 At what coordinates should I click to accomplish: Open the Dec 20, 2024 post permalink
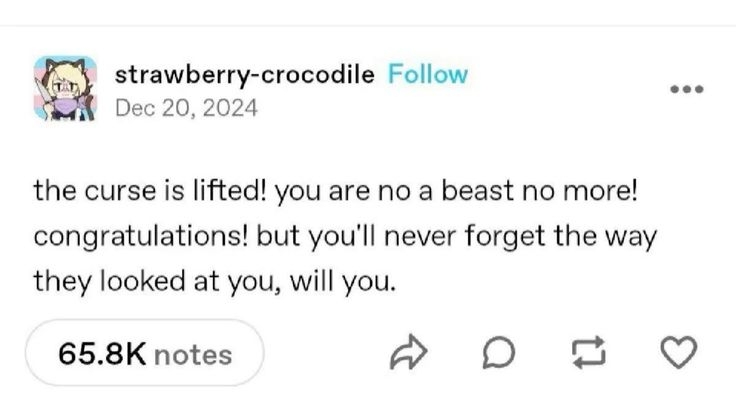pyautogui.click(x=186, y=108)
